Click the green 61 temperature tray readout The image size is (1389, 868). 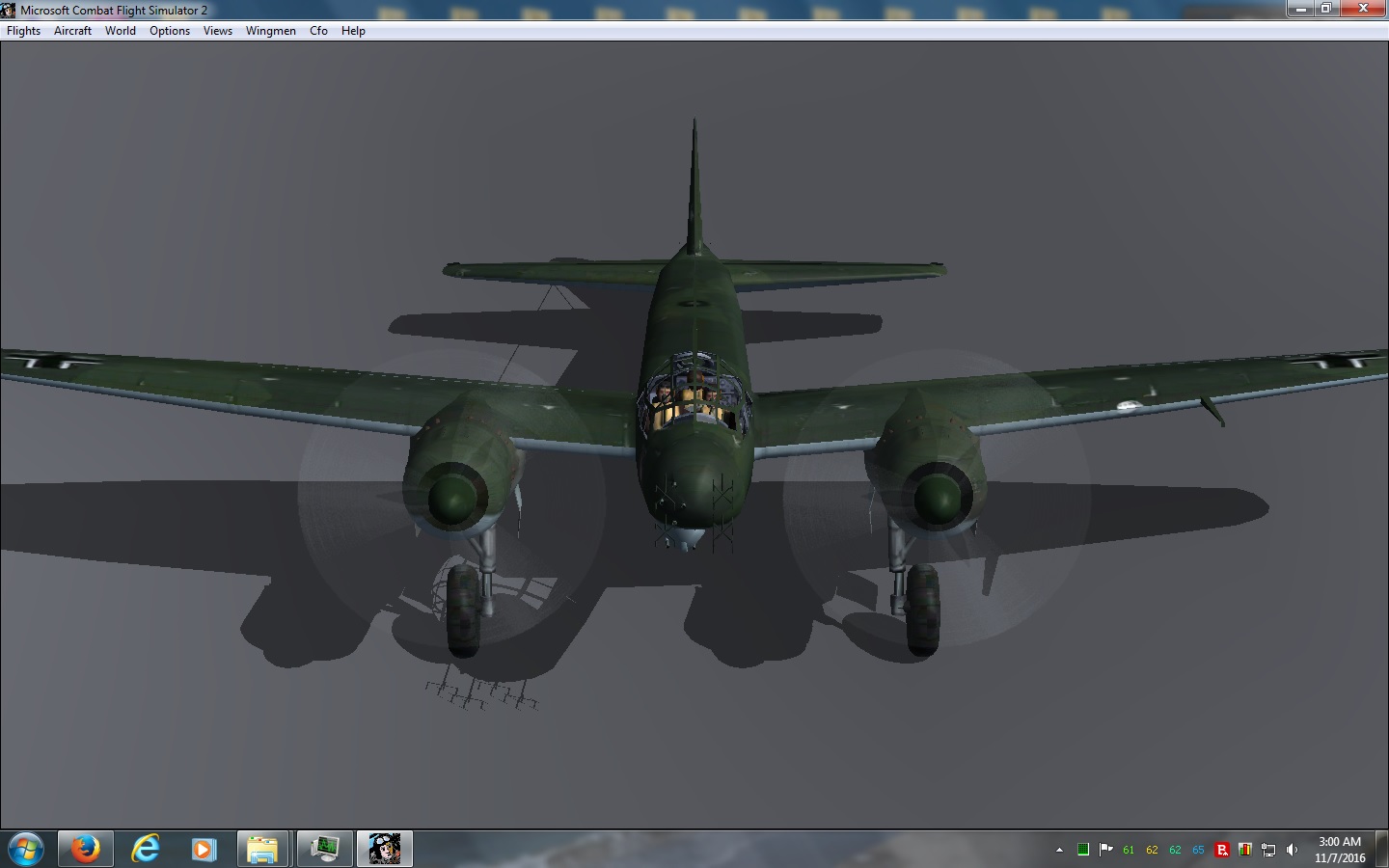1129,850
